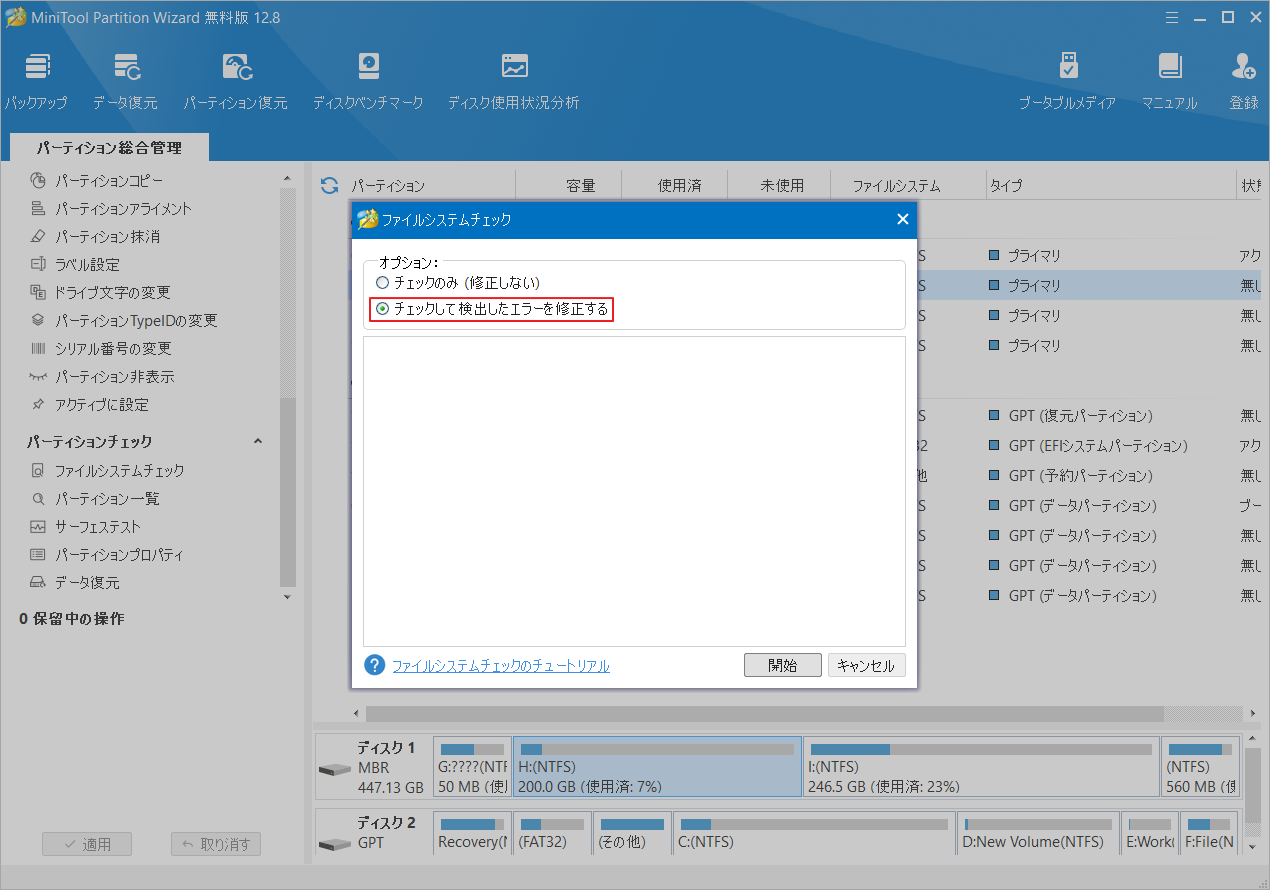Click the sidebar scroll-down arrow
The width and height of the screenshot is (1270, 890).
click(288, 594)
